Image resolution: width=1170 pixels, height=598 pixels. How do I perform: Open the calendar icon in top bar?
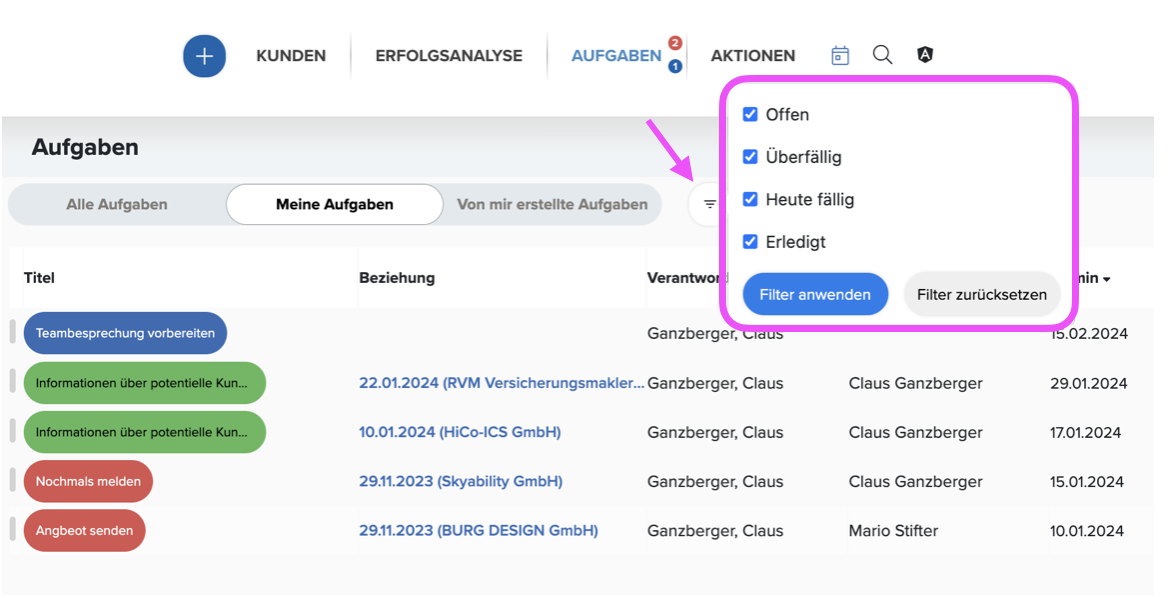pos(840,55)
